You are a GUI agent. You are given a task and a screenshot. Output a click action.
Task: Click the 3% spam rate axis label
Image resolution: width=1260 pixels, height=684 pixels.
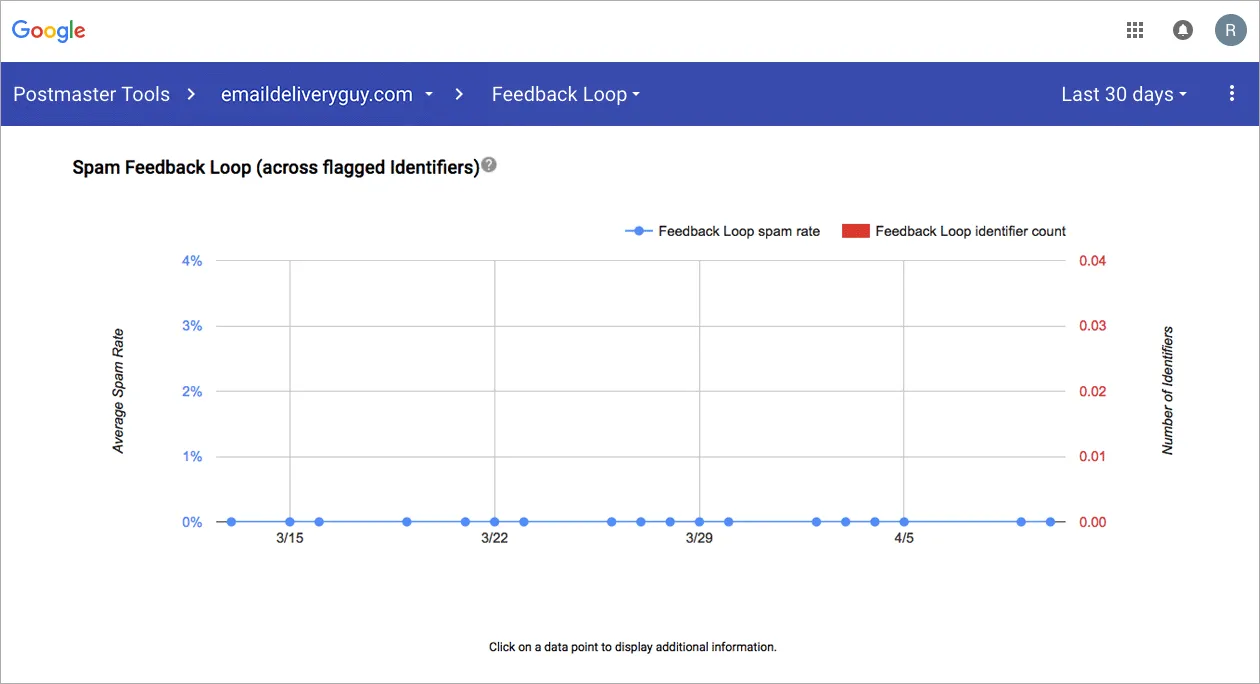coord(192,326)
